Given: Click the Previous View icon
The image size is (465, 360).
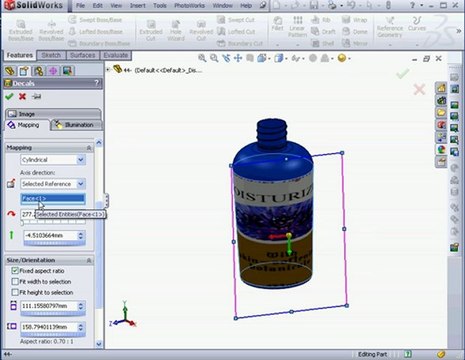Looking at the screenshot, I should (x=226, y=58).
